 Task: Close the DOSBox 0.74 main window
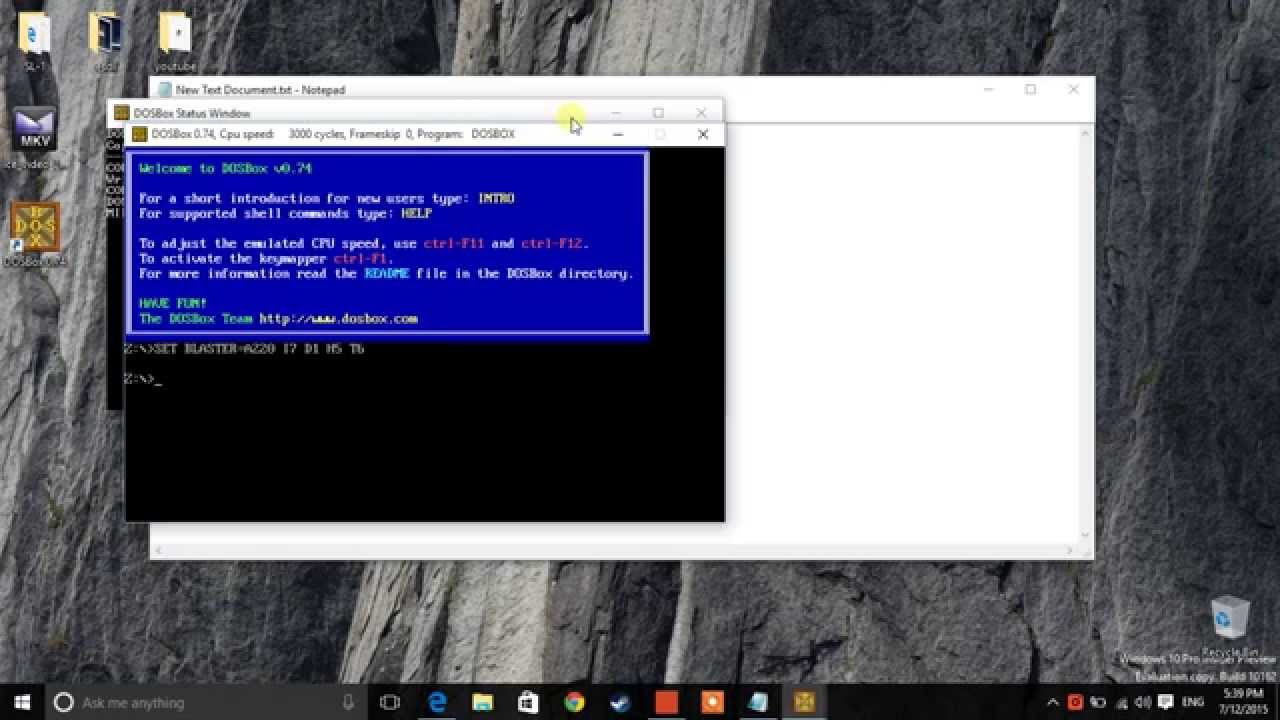(703, 134)
